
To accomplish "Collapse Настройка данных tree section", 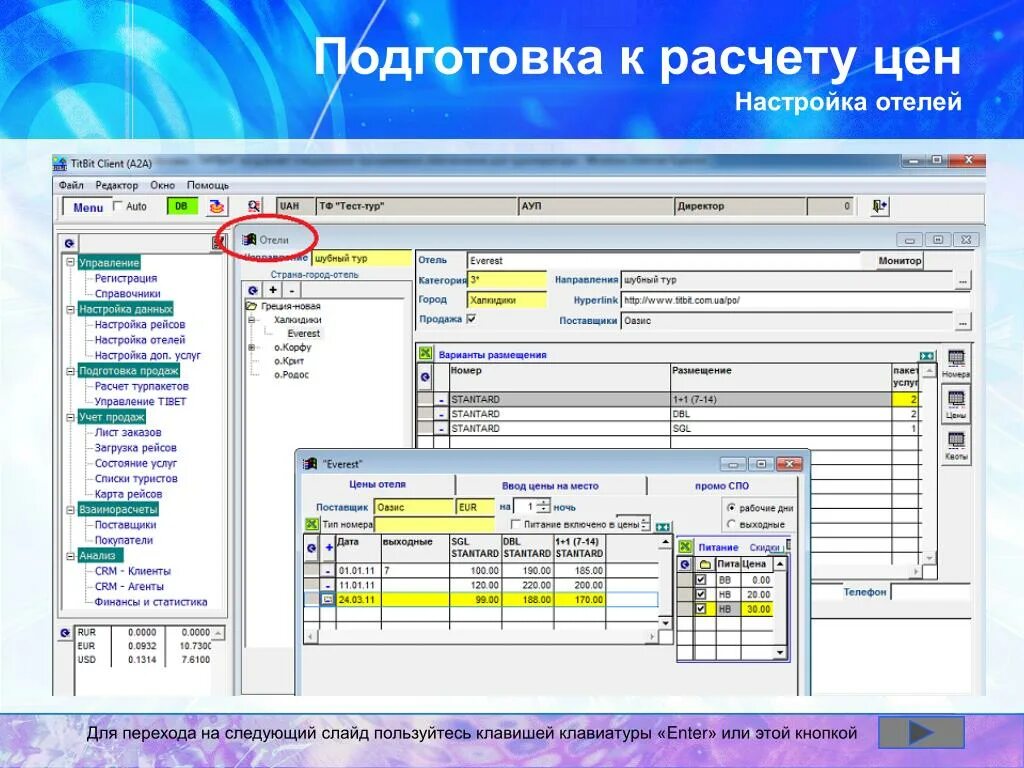I will tap(71, 309).
